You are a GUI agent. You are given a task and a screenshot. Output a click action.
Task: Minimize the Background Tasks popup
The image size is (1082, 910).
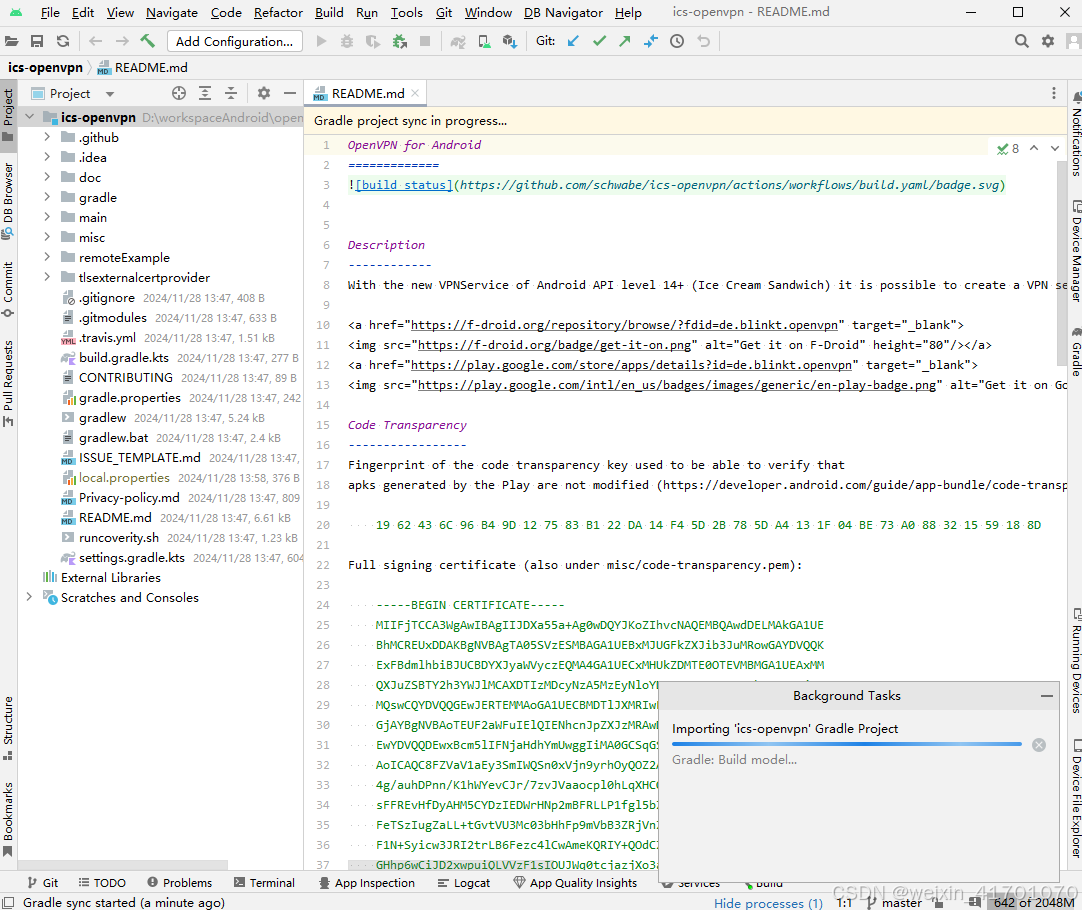pos(1047,696)
